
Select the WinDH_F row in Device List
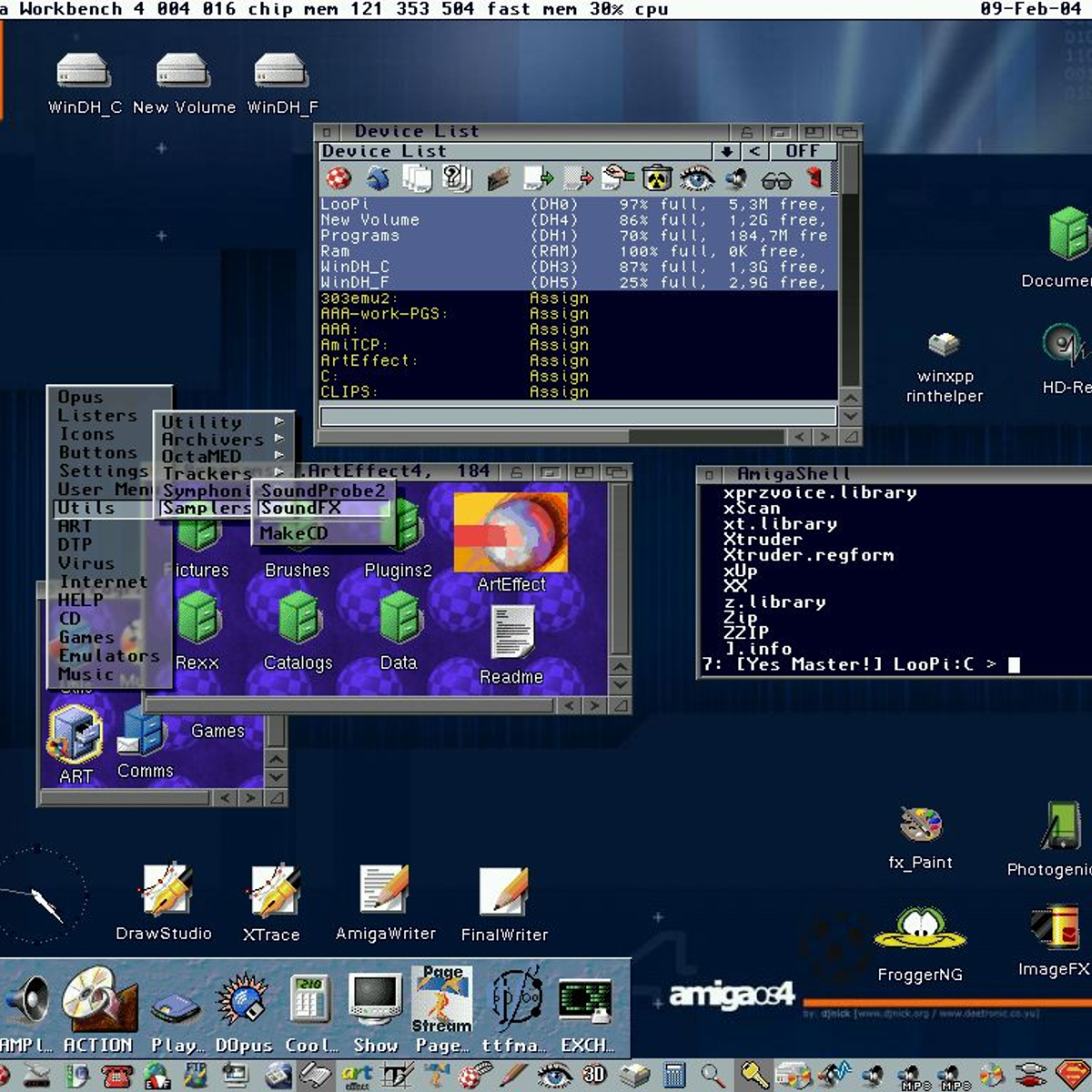point(578,282)
